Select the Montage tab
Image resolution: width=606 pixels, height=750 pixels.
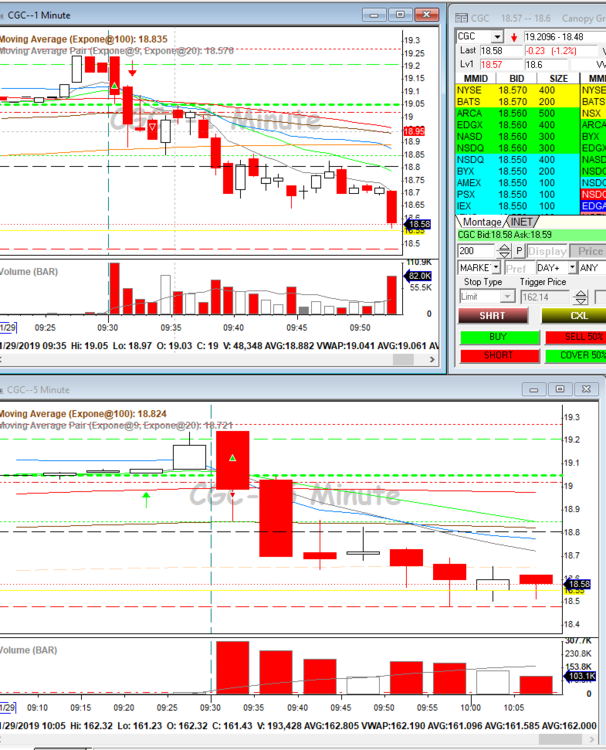[x=481, y=221]
